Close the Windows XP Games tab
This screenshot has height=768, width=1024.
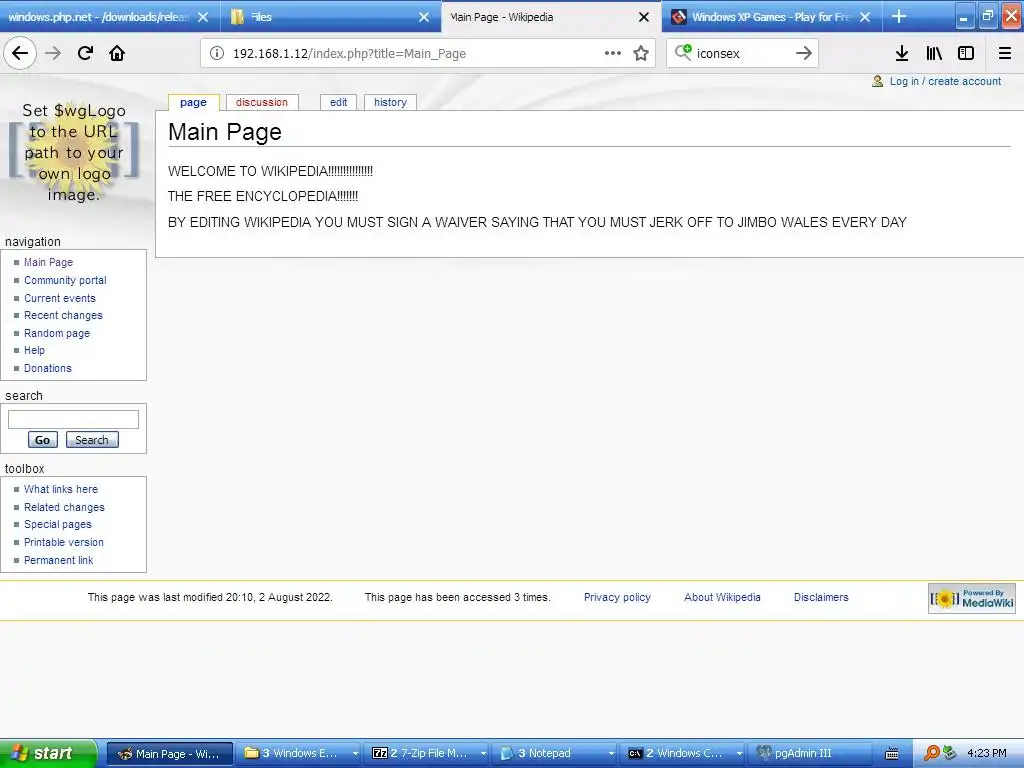click(865, 17)
